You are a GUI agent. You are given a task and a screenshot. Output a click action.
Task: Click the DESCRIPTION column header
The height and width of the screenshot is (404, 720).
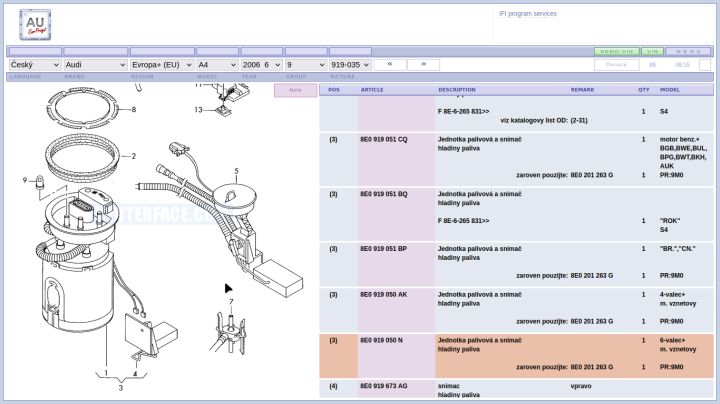pos(457,90)
